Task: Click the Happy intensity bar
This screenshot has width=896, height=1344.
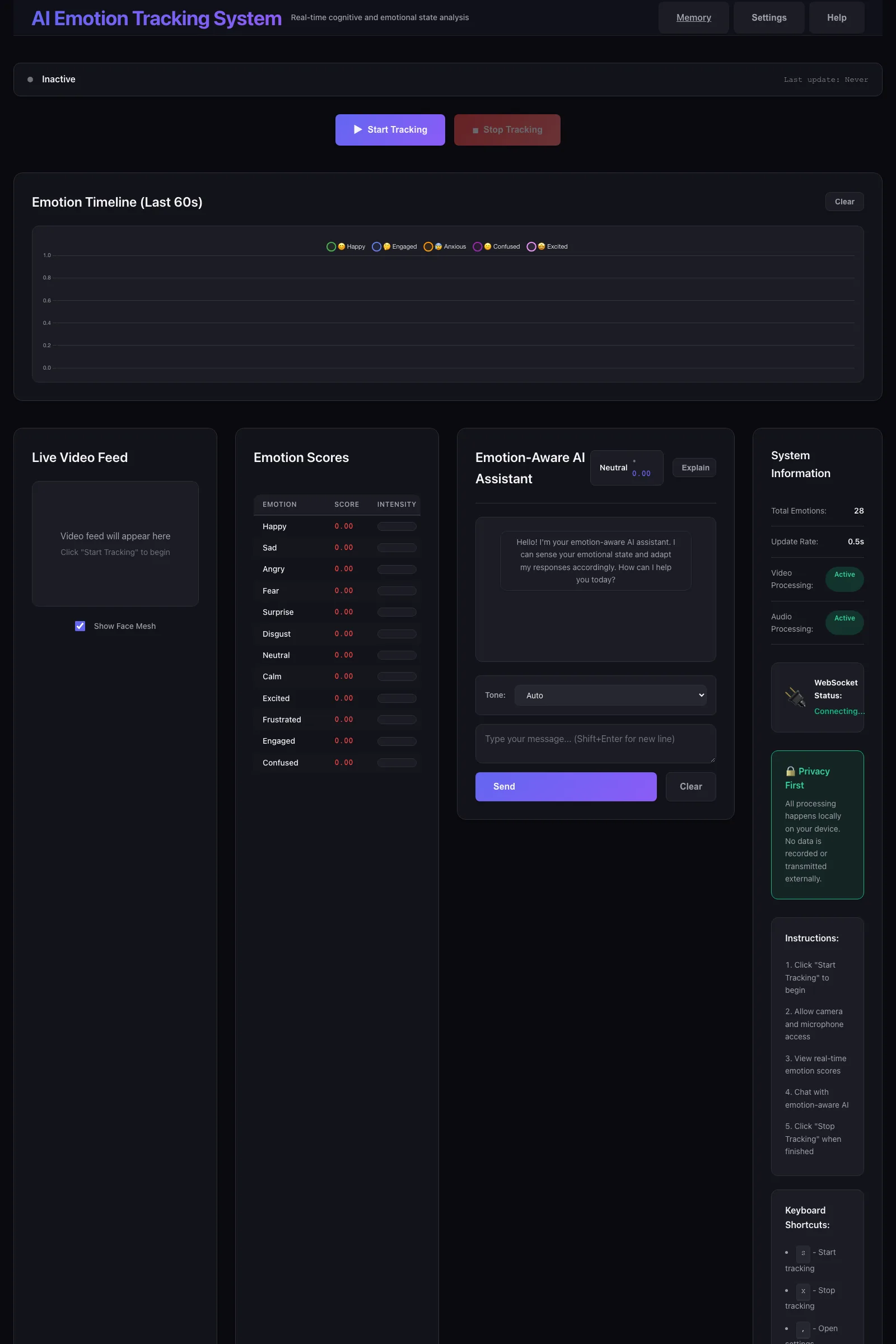Action: click(396, 526)
